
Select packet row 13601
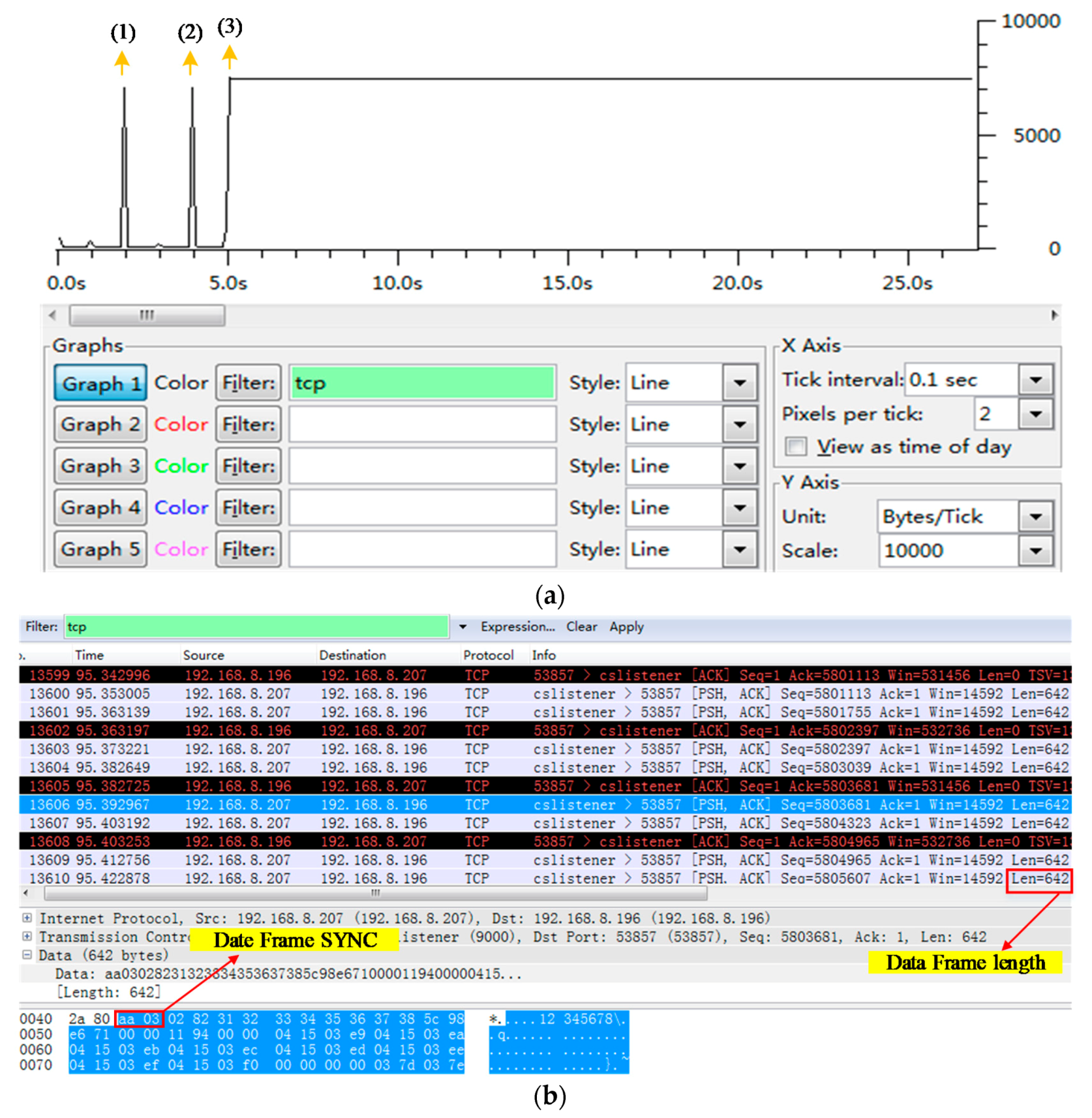click(x=545, y=712)
